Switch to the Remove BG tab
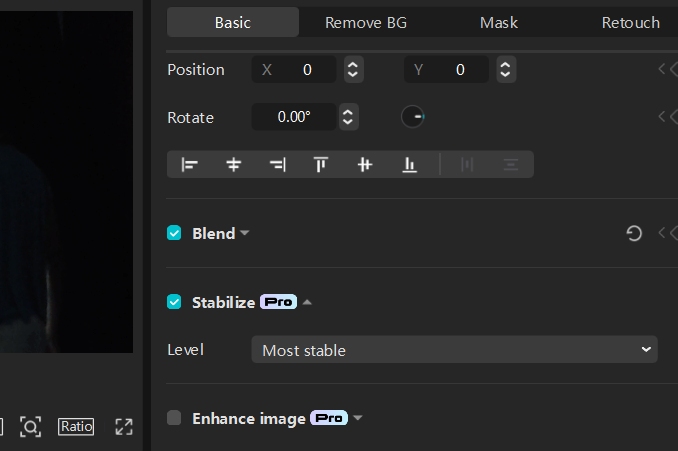This screenshot has height=451, width=678. point(366,22)
